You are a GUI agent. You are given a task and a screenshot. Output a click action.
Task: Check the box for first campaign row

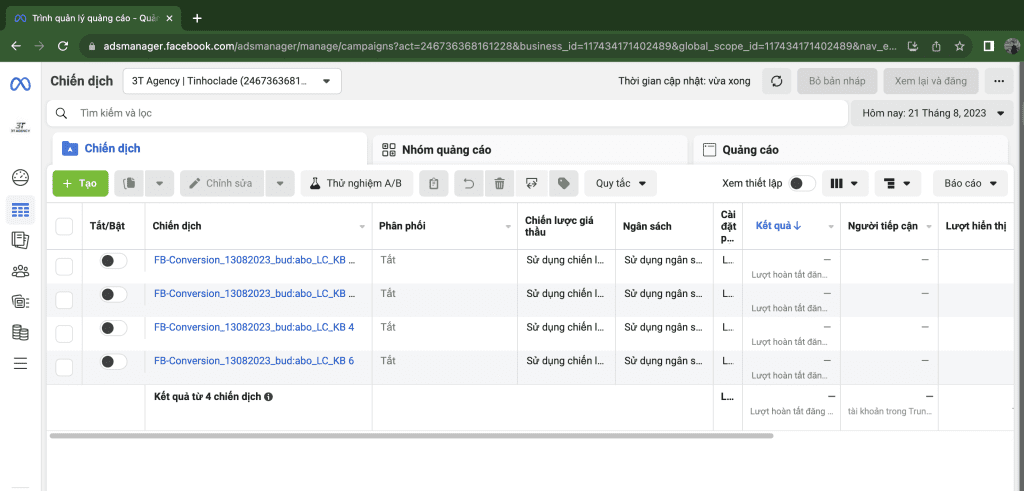pos(64,266)
